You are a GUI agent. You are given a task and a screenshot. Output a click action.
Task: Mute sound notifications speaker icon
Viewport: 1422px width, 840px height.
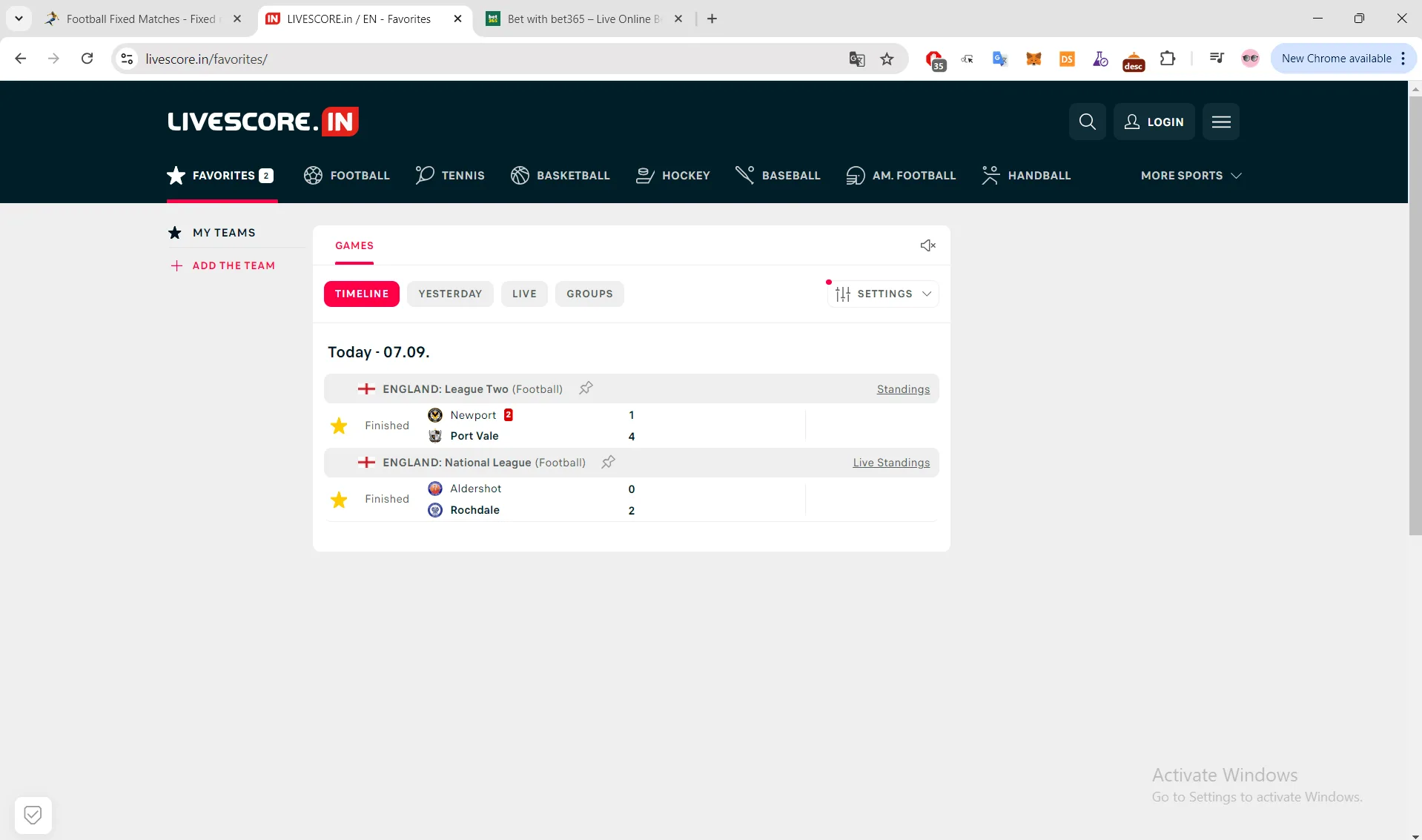927,245
